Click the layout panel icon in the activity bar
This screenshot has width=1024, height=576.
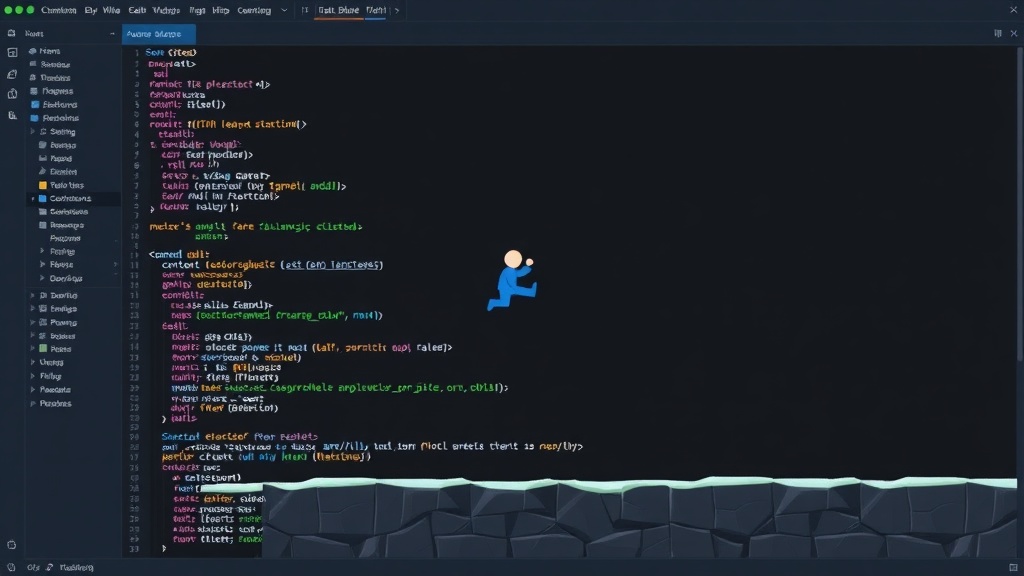pos(12,53)
